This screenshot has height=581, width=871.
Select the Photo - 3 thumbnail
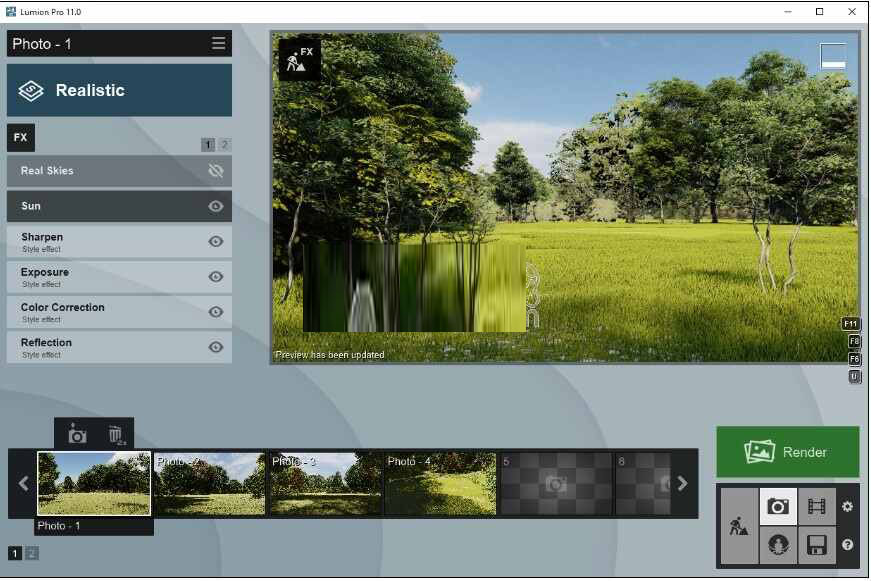(325, 484)
